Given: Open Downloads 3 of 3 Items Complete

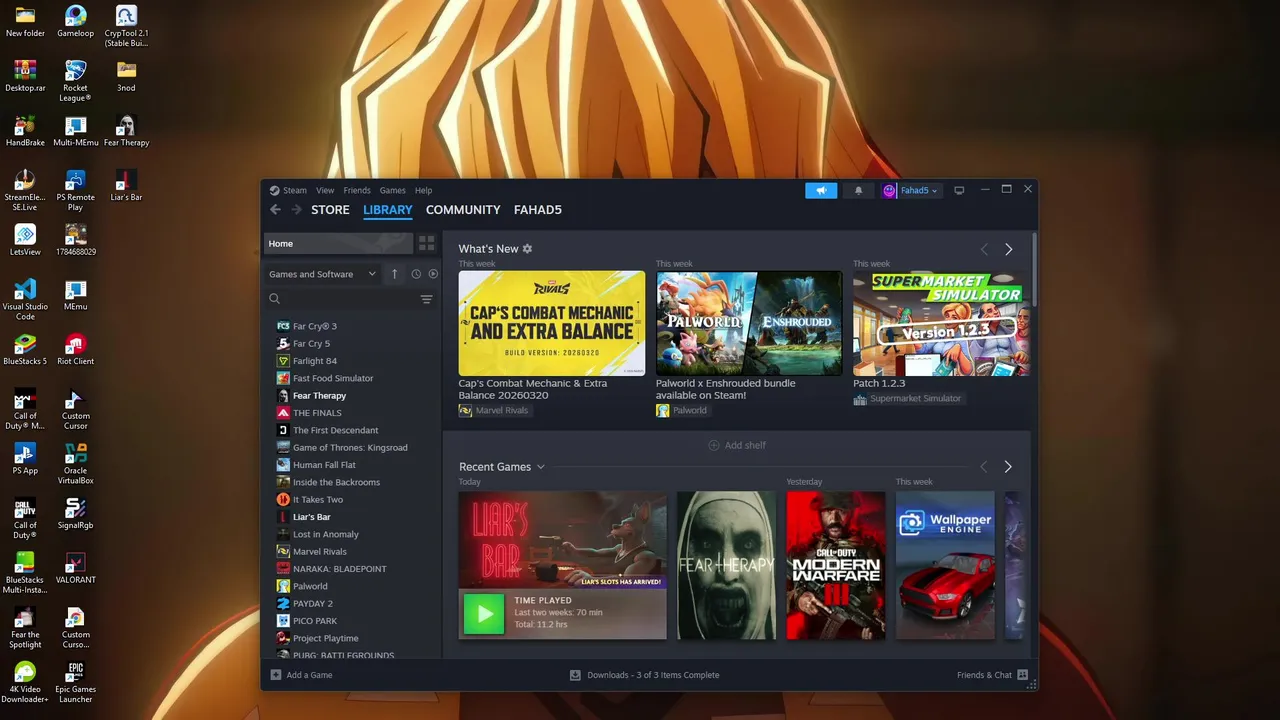Looking at the screenshot, I should [x=653, y=675].
